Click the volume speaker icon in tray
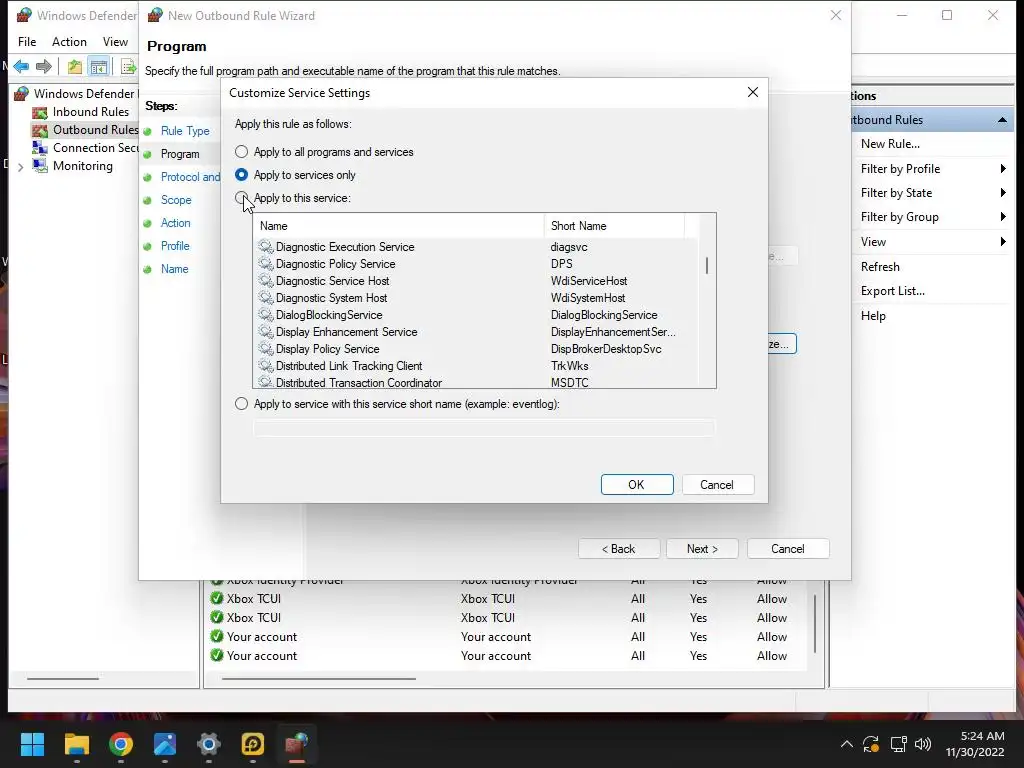1024x768 pixels. [923, 744]
